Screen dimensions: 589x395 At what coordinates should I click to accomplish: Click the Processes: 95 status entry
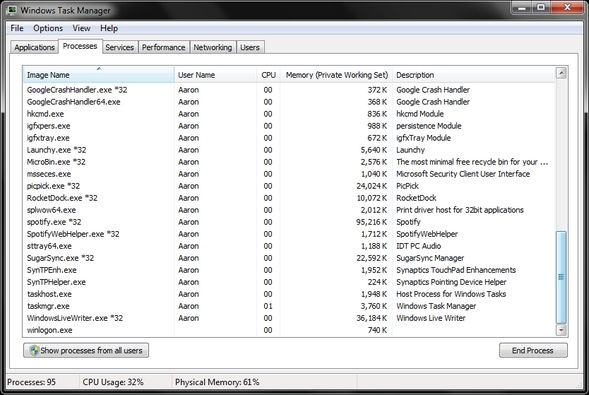pyautogui.click(x=32, y=382)
